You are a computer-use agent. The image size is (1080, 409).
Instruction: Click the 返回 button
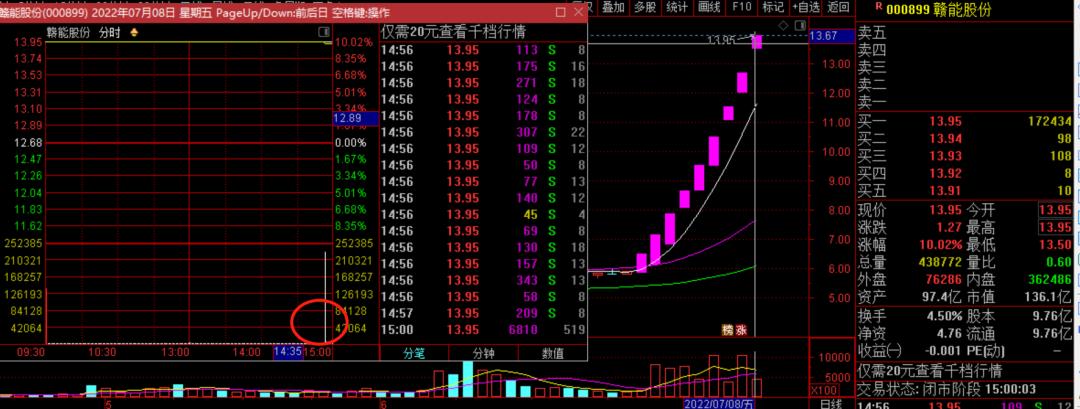tap(837, 7)
